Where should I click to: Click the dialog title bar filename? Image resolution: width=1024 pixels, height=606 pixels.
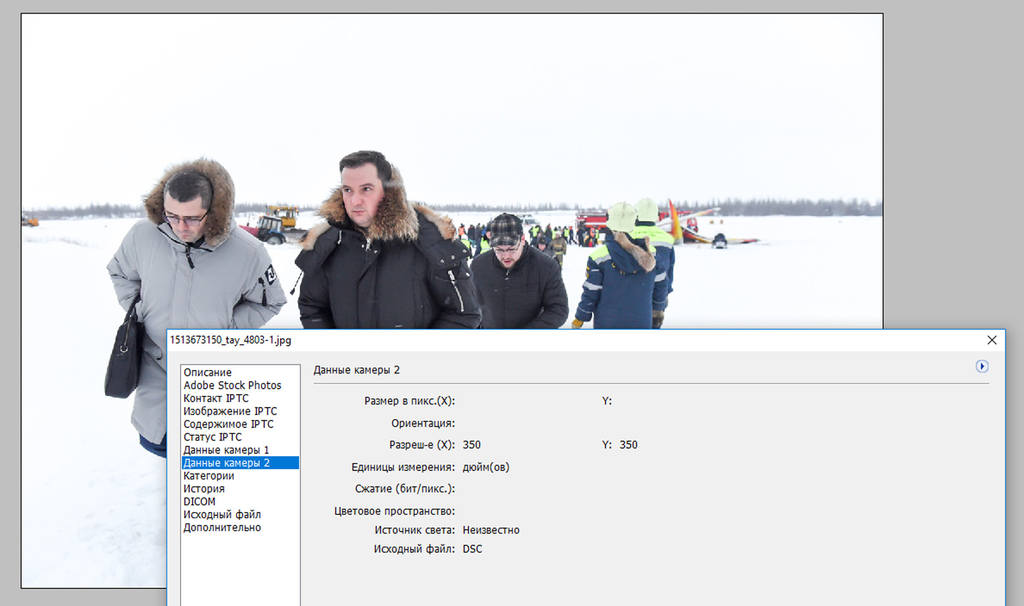[x=231, y=340]
